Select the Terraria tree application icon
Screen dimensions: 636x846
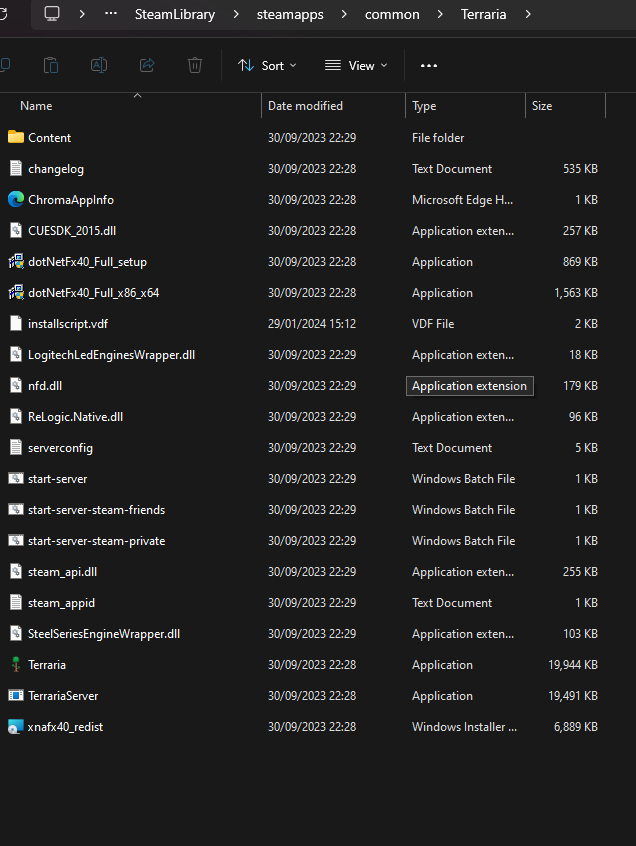(16, 664)
